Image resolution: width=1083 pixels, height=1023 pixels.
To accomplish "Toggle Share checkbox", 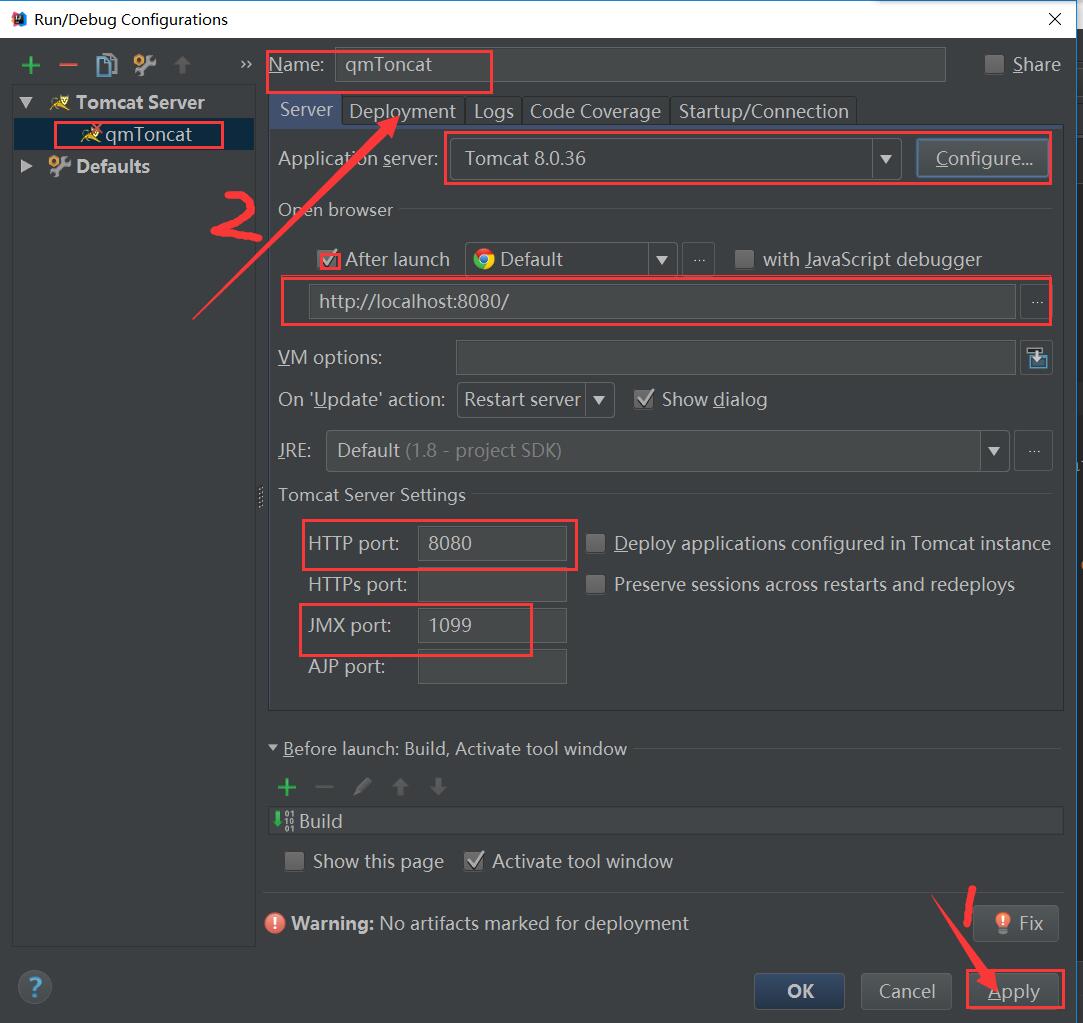I will pyautogui.click(x=994, y=64).
